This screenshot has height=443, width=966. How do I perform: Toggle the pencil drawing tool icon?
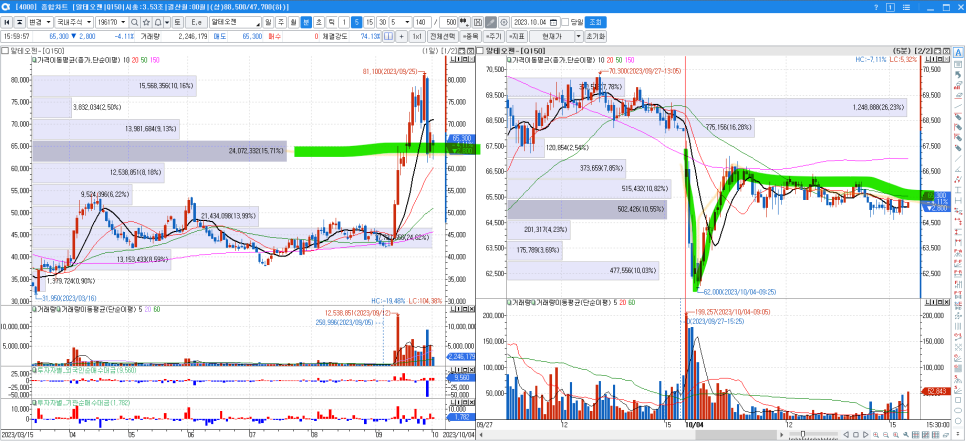point(491,22)
